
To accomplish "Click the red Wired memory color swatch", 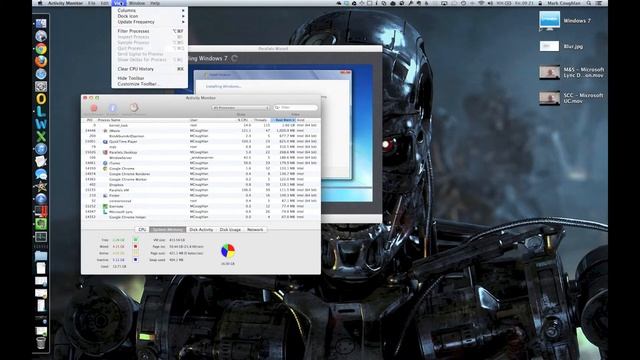I will tap(136, 247).
